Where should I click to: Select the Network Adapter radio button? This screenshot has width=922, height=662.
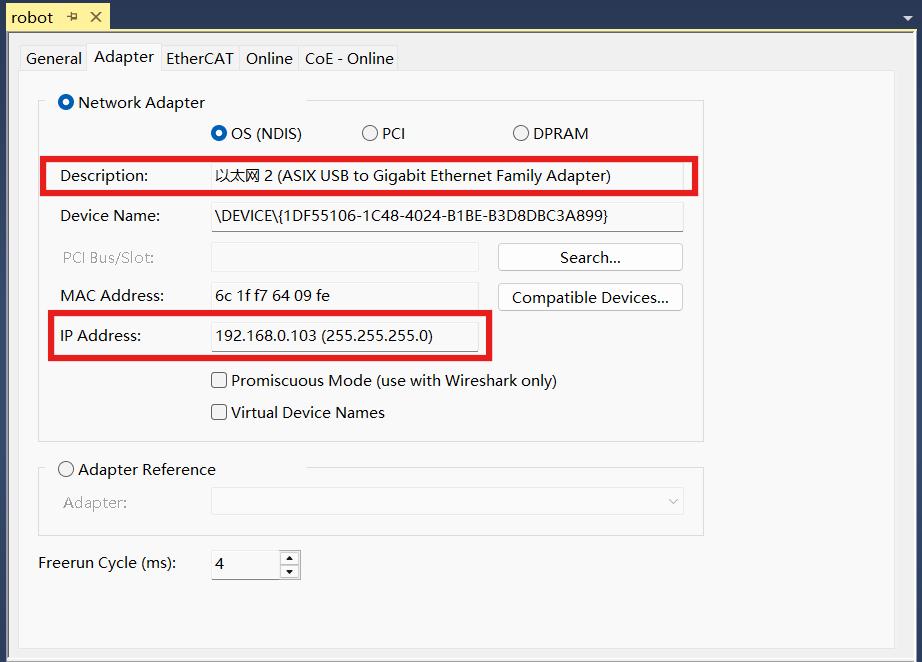pyautogui.click(x=66, y=102)
